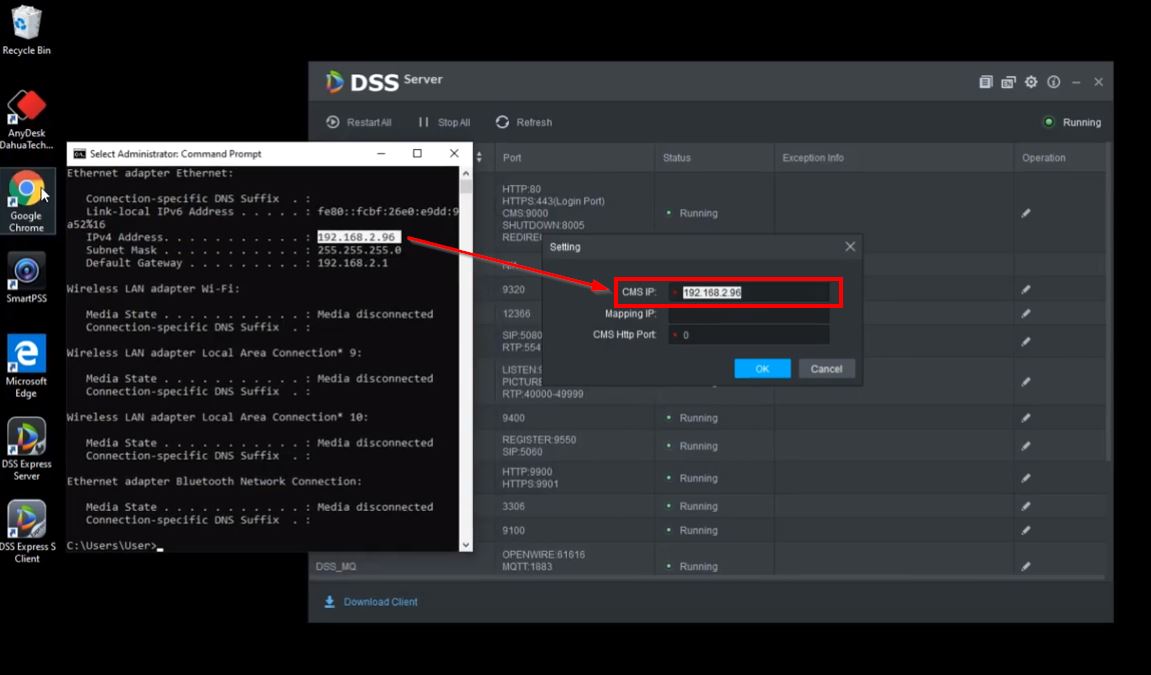Open the log viewer icon in title bar
This screenshot has height=675, width=1151.
(986, 82)
